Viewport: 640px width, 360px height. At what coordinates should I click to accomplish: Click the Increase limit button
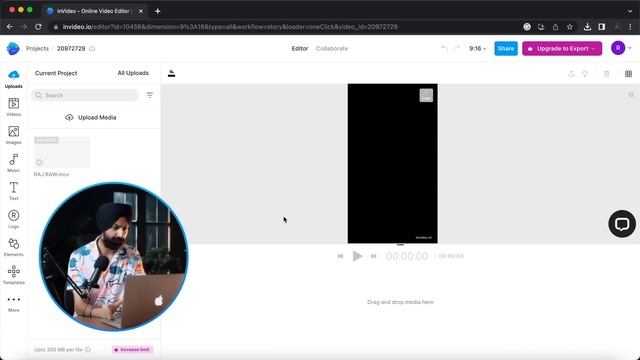coord(132,350)
